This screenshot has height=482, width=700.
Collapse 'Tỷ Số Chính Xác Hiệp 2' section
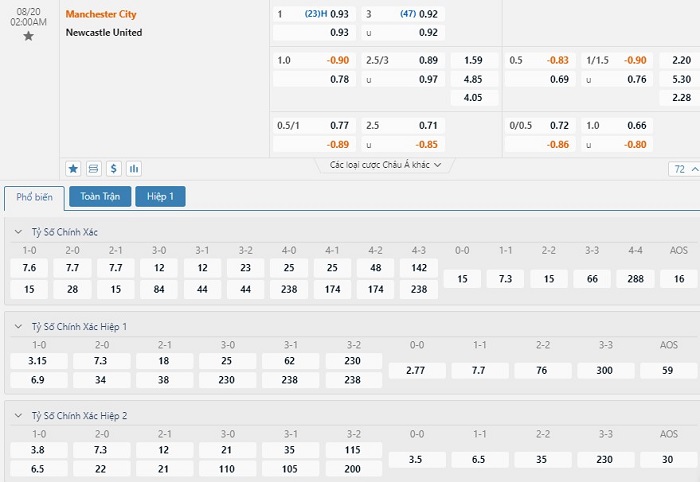click(x=18, y=415)
